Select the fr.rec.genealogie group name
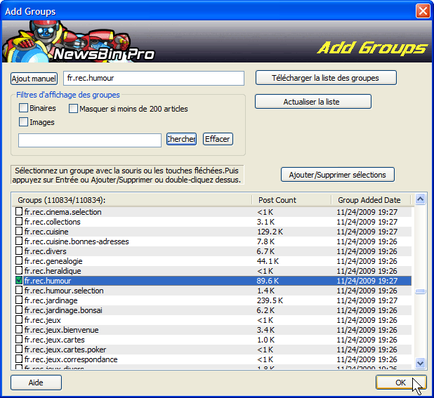 pyautogui.click(x=53, y=261)
